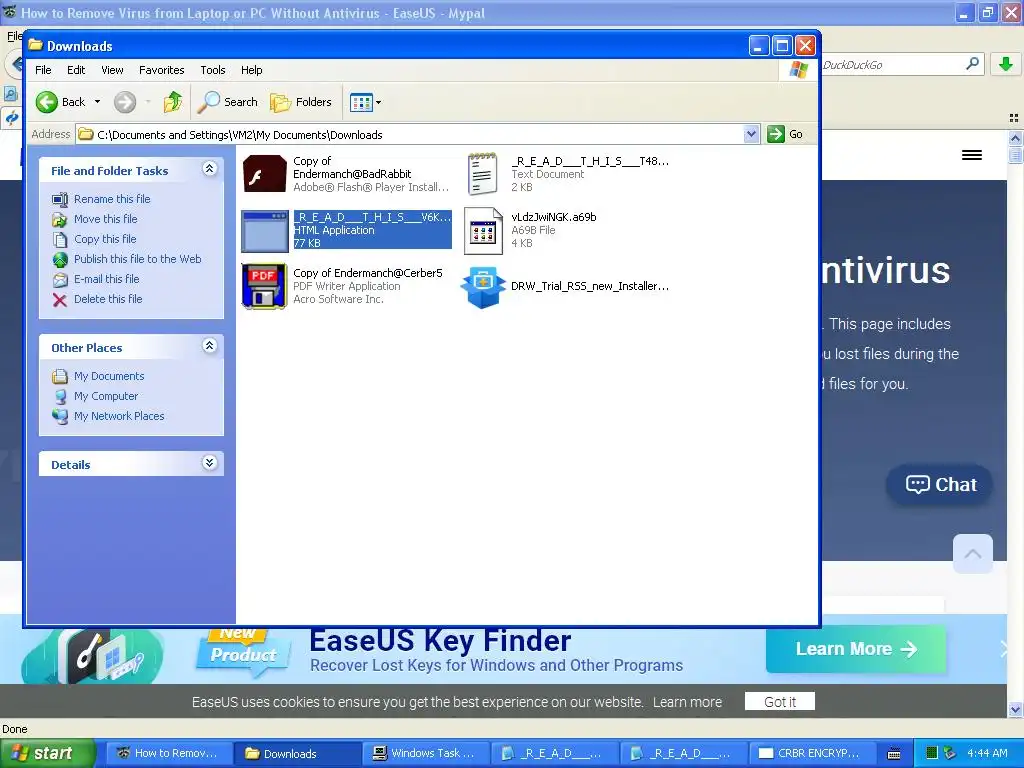
Task: Click the Downloads address path field
Action: (x=418, y=135)
